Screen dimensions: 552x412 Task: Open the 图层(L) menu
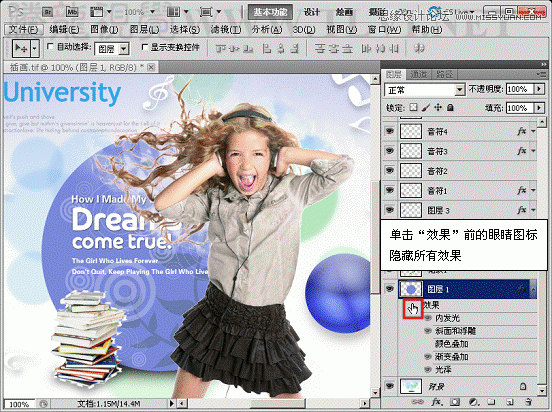click(x=144, y=30)
